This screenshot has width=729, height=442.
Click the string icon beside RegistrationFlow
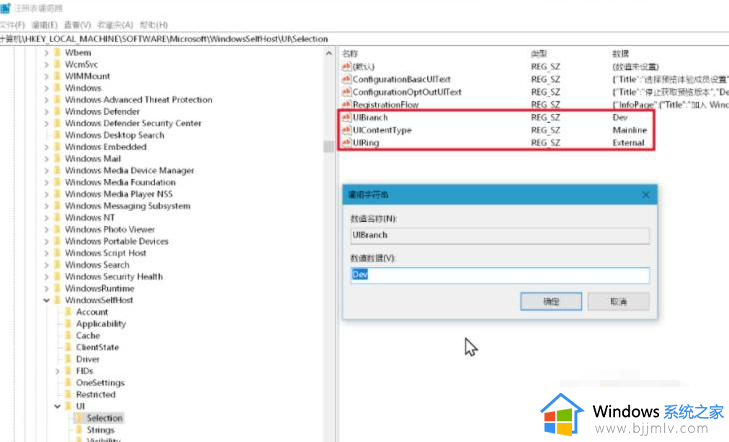(x=346, y=105)
